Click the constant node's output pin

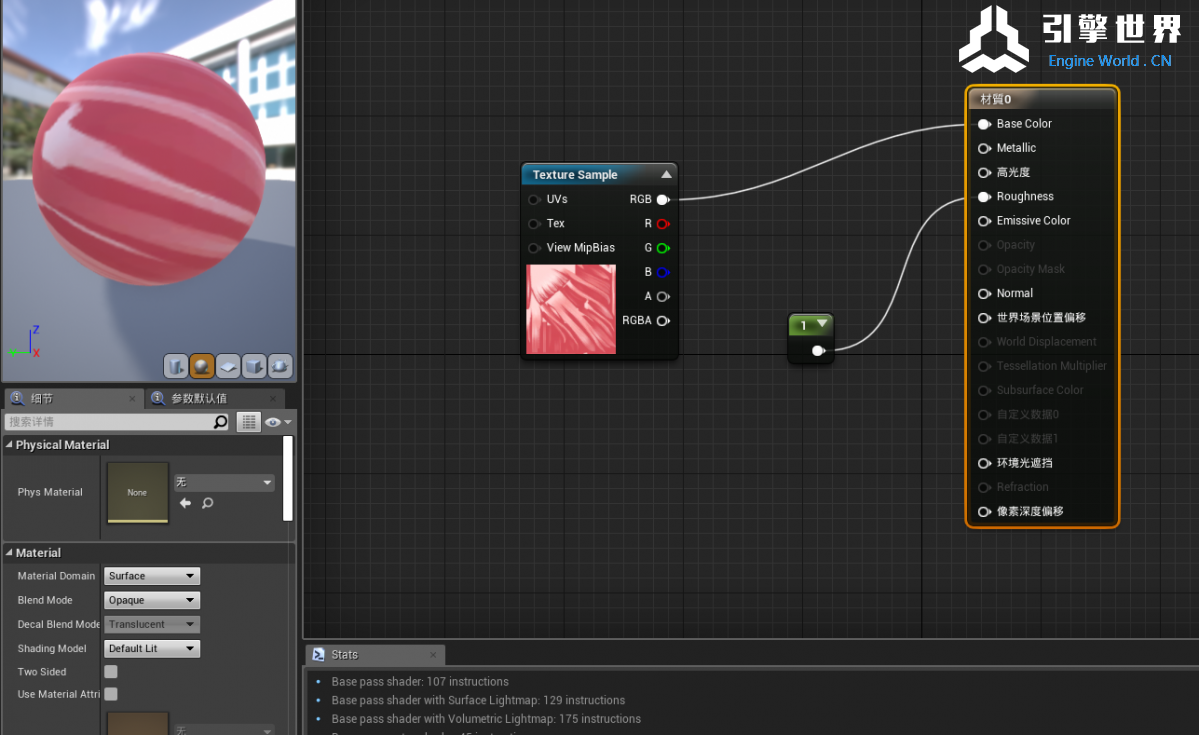click(818, 351)
